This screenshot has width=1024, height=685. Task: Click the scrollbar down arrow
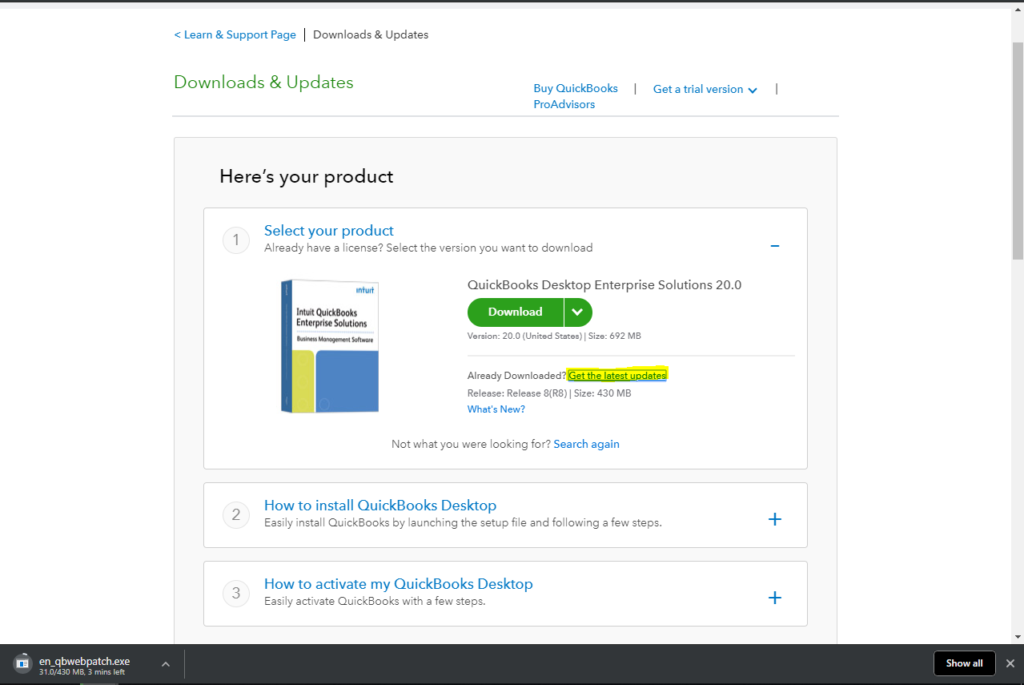1017,637
